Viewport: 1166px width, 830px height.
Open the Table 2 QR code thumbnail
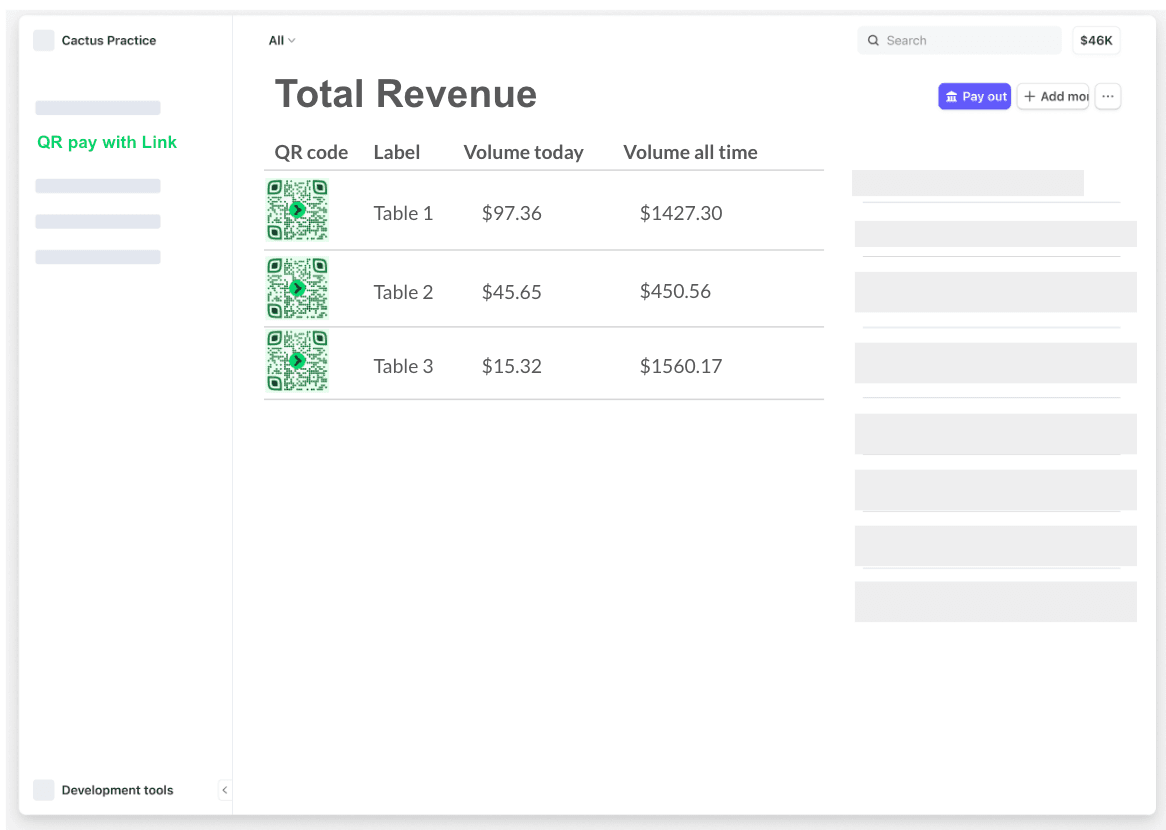[x=297, y=289]
